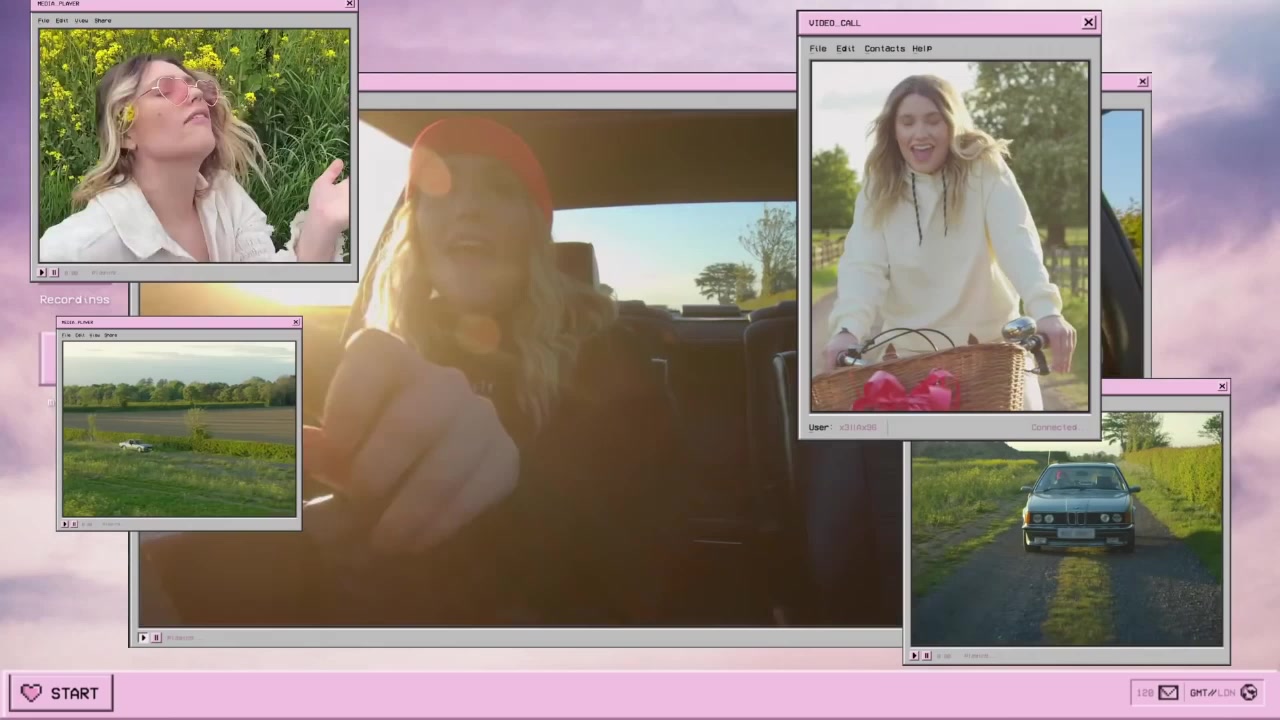Open Contacts menu in Video Call window
This screenshot has height=720, width=1280.
click(884, 48)
